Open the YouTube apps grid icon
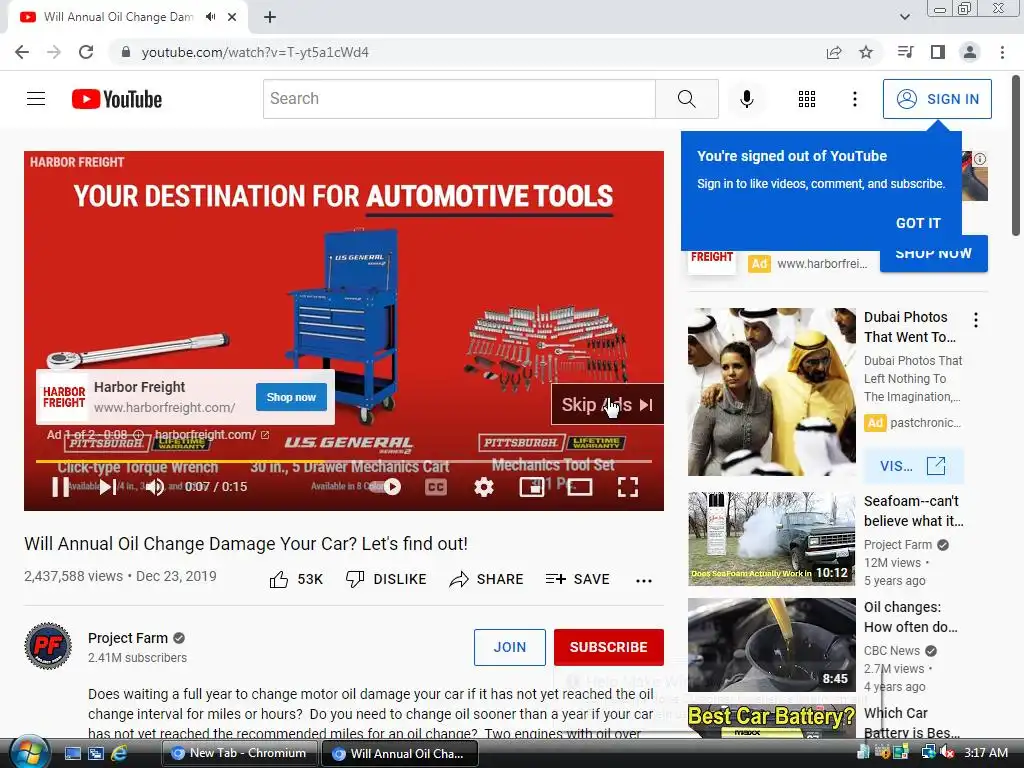The width and height of the screenshot is (1024, 768). point(807,99)
